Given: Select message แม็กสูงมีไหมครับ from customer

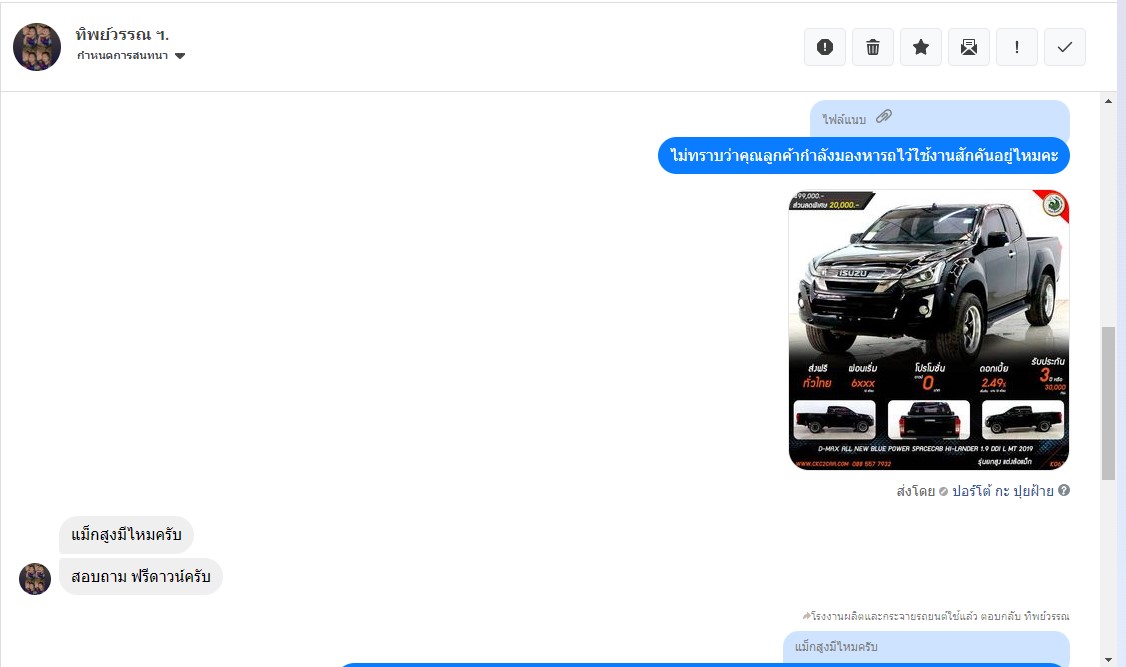Looking at the screenshot, I should pos(126,535).
